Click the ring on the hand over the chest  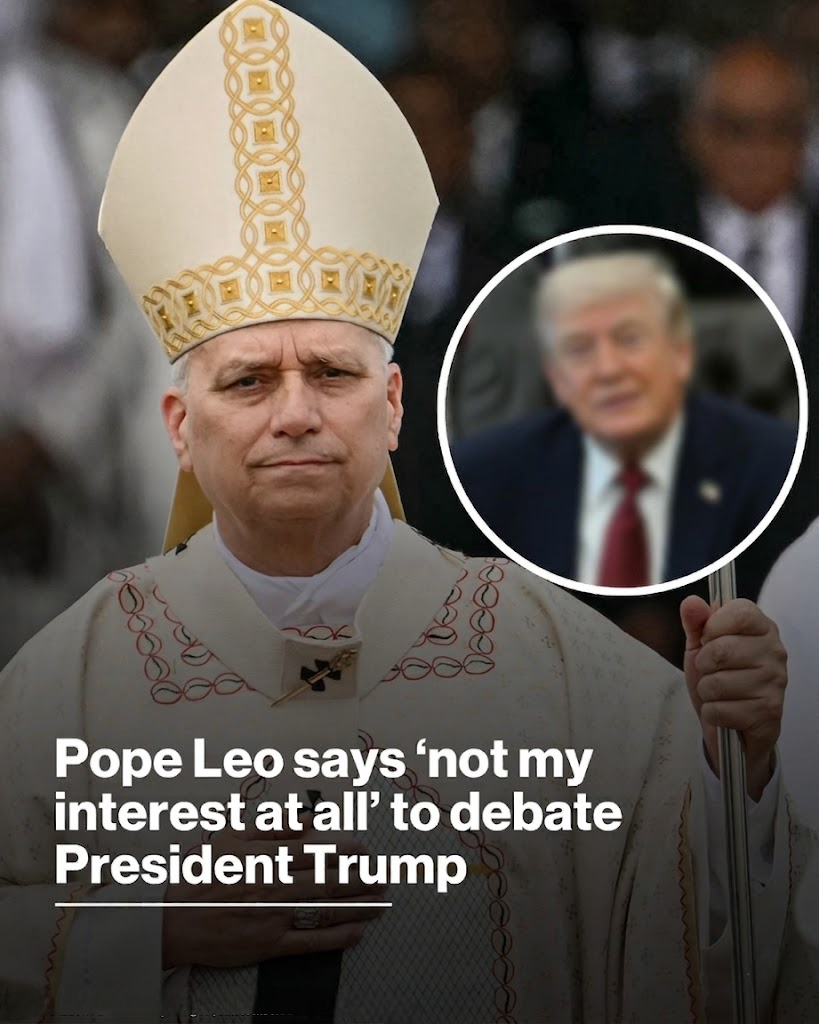(306, 918)
